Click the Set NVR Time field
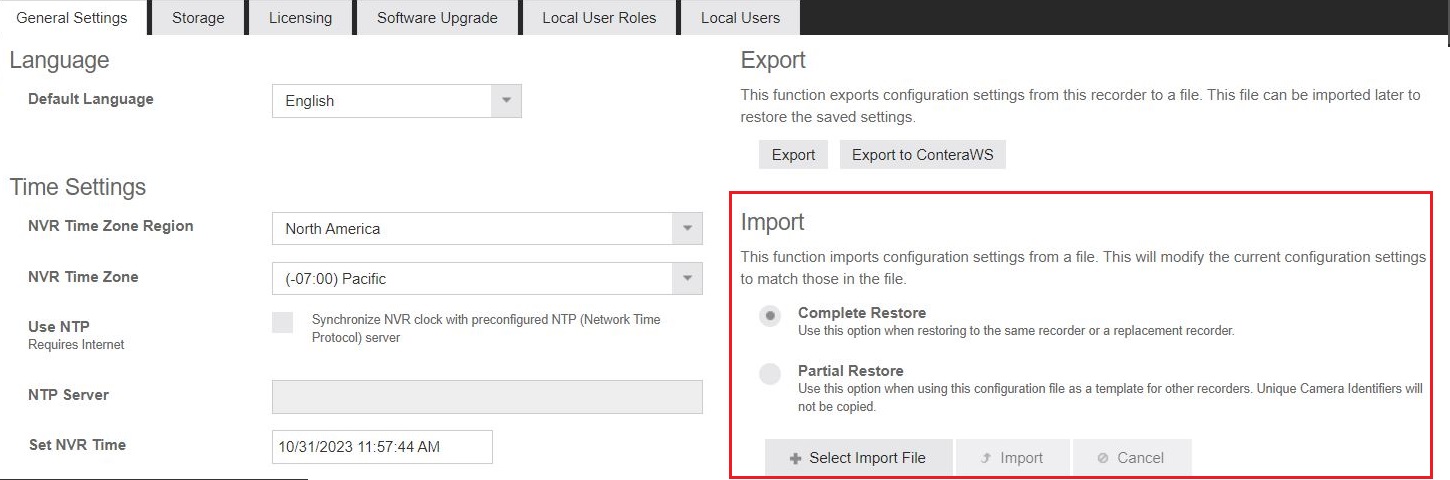The image size is (1450, 480). (x=382, y=447)
